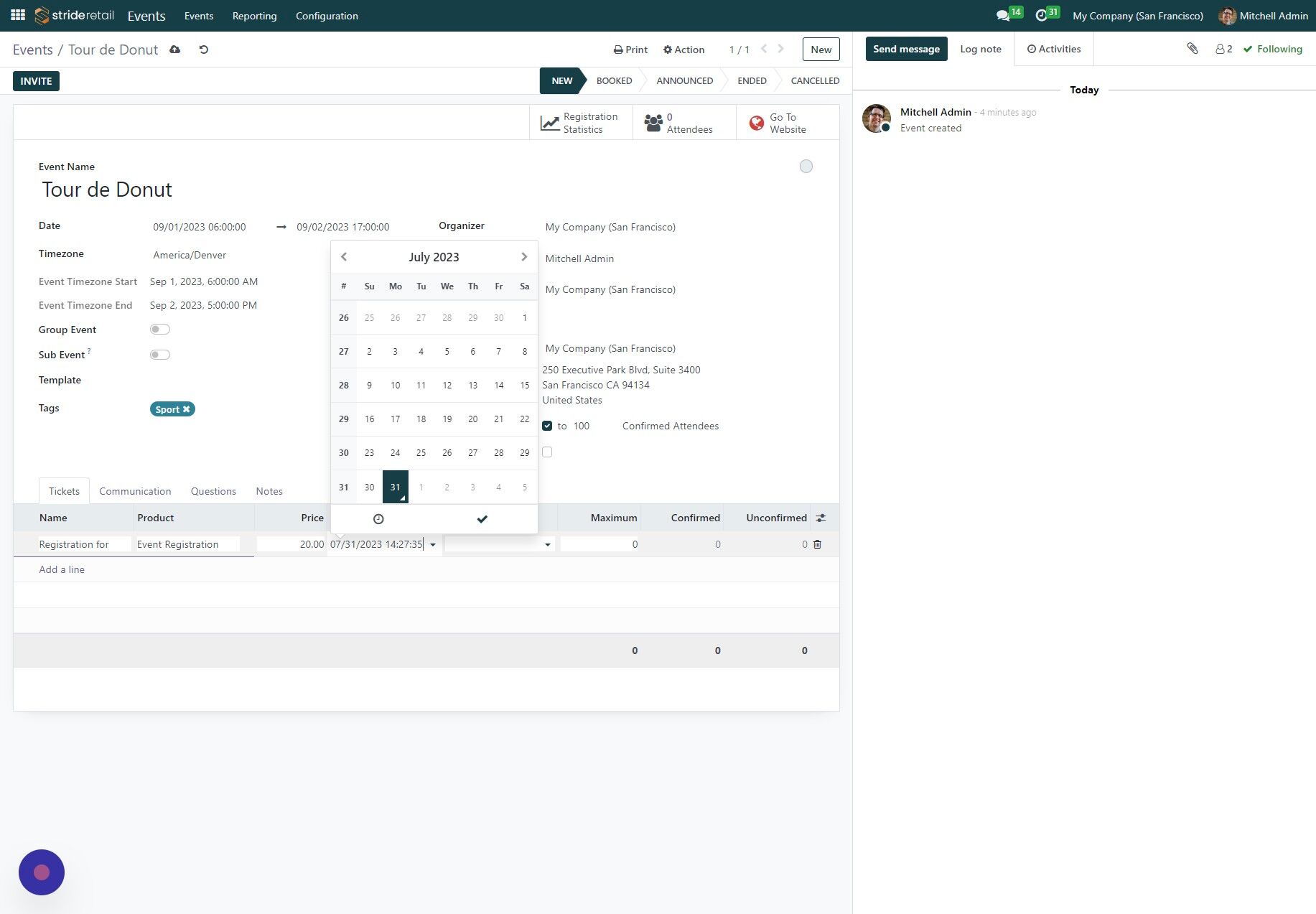Toggle the Following subscription button

(x=1273, y=49)
